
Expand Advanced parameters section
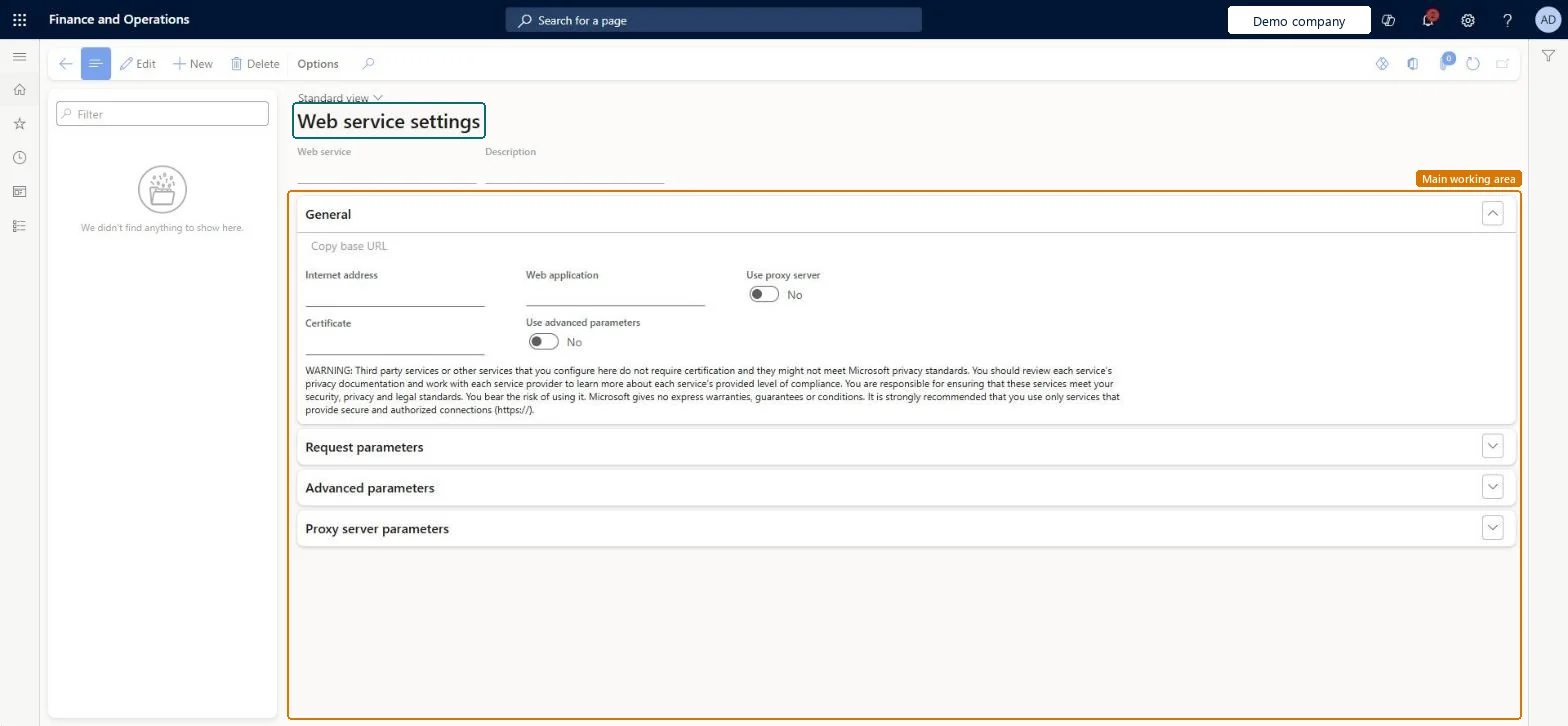click(1492, 487)
